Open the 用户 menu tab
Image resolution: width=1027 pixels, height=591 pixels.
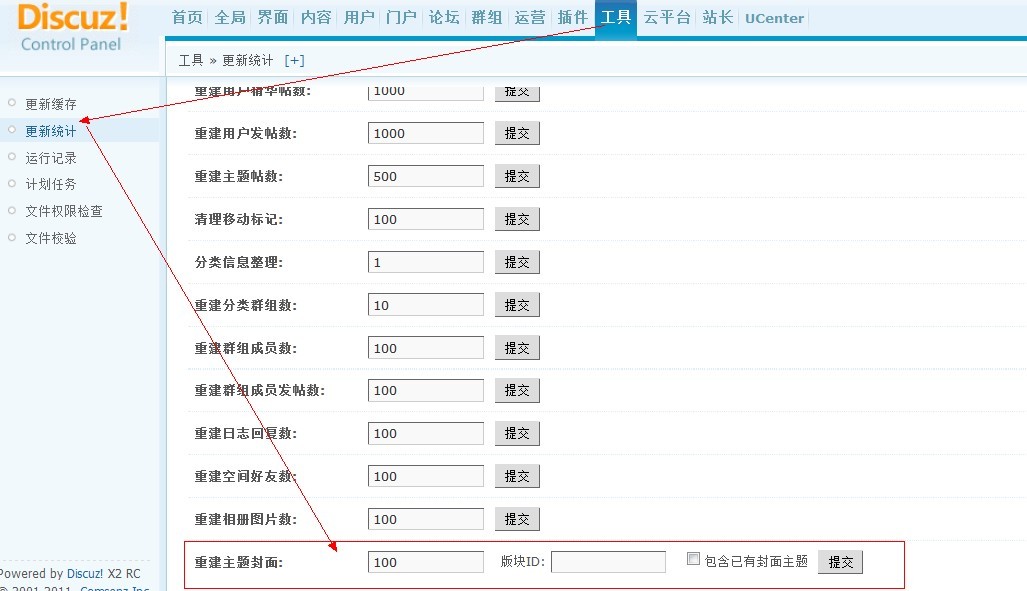click(x=359, y=17)
